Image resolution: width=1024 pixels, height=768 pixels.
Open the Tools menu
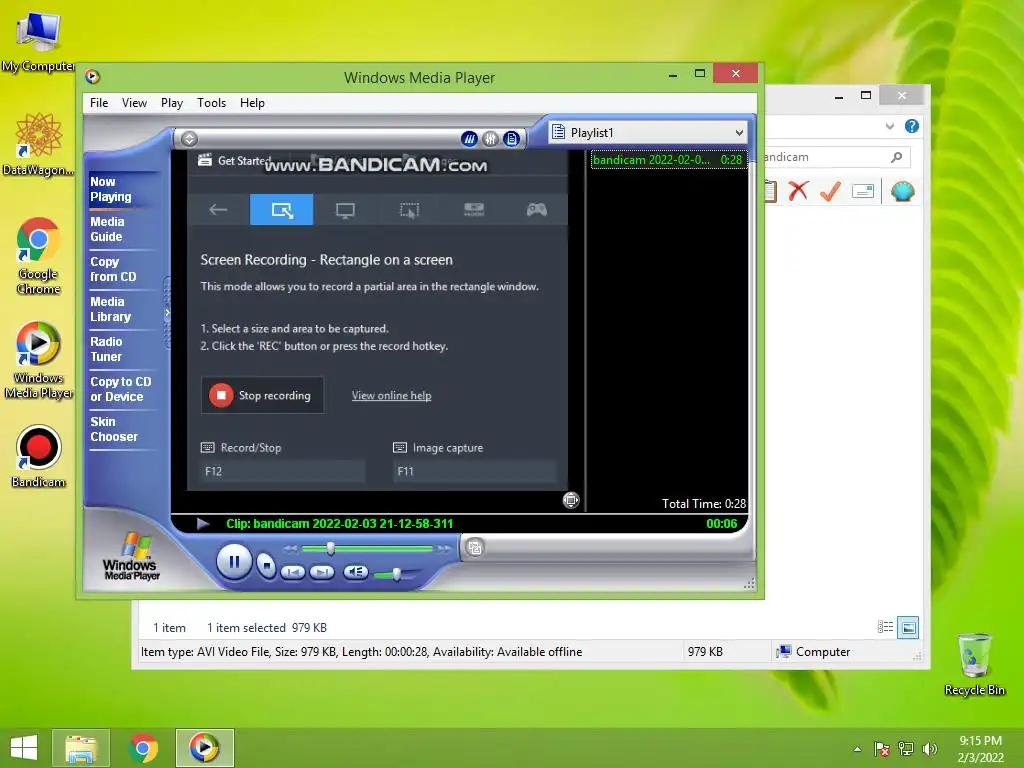212,103
